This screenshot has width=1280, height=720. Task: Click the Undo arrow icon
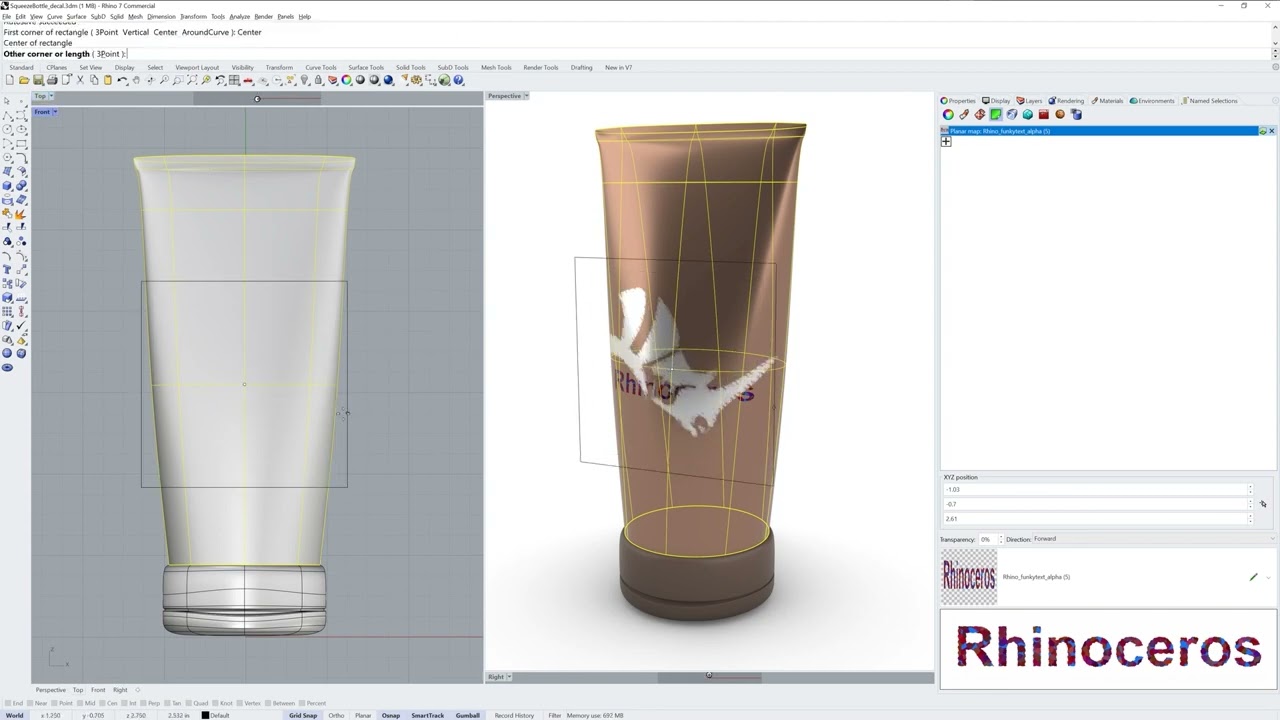(x=122, y=80)
